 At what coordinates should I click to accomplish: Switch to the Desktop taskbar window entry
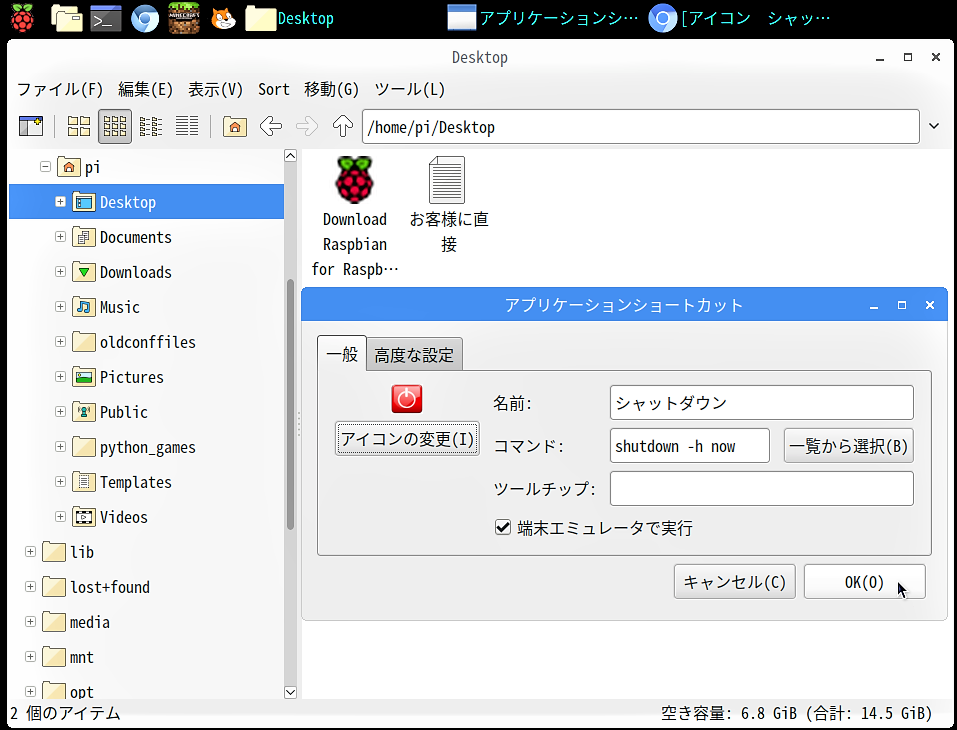(290, 18)
